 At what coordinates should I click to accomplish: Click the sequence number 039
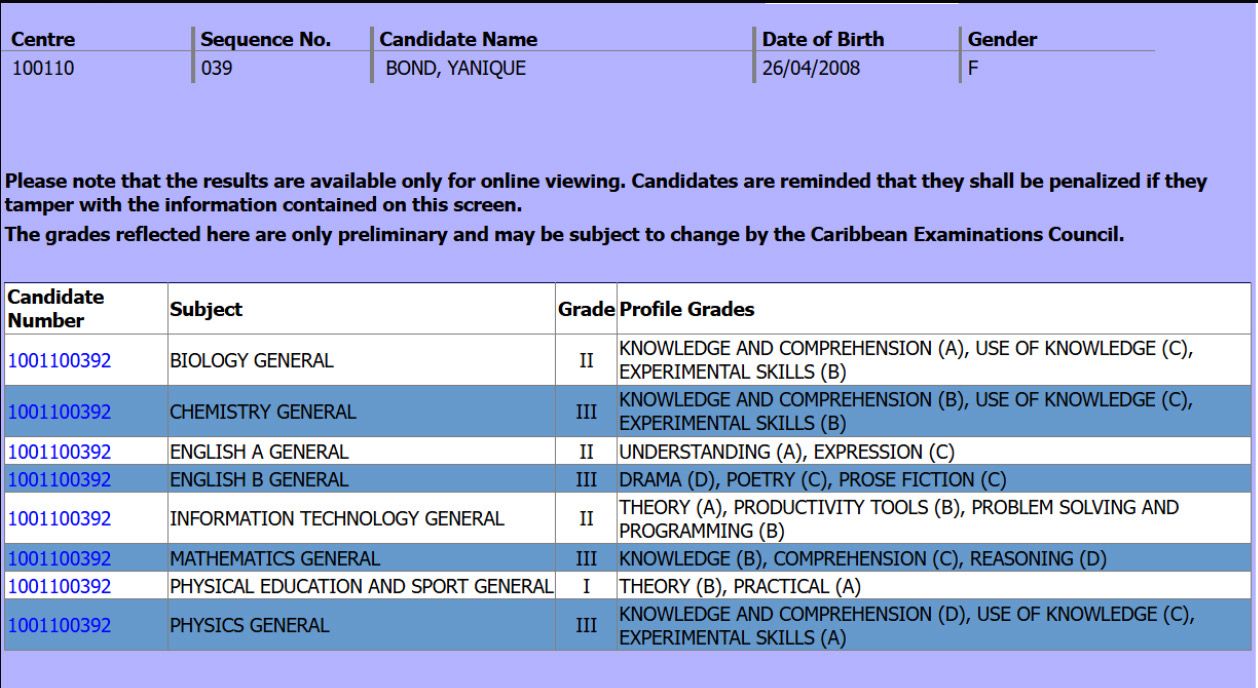click(x=216, y=70)
